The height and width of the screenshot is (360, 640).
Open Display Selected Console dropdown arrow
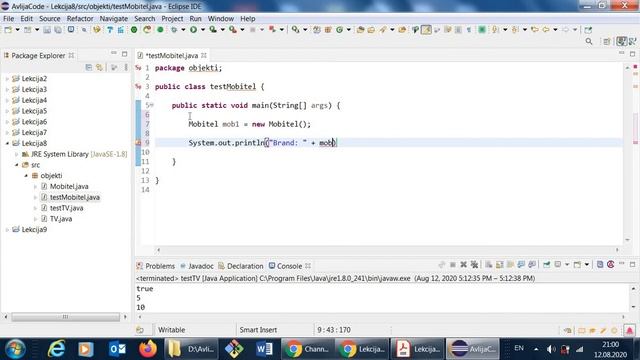coord(567,265)
